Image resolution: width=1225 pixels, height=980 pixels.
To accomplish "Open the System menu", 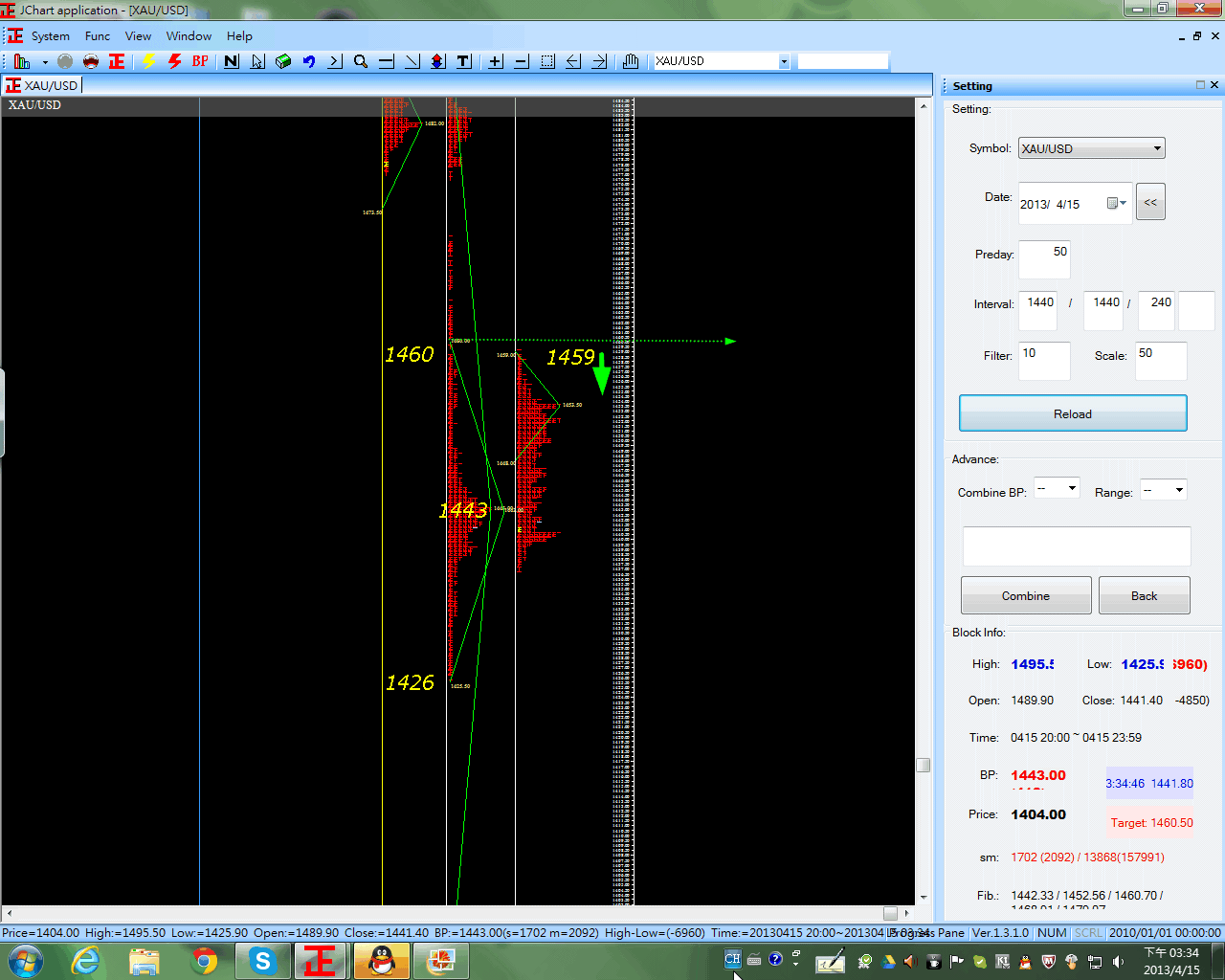I will point(51,36).
